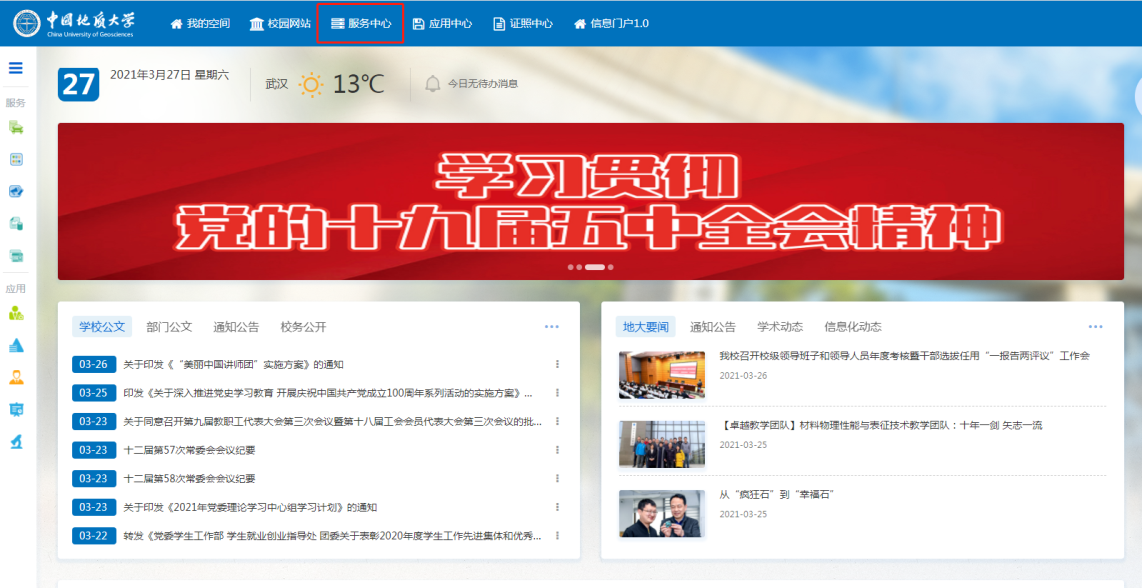Click the sun weather icon for 武汉

click(x=312, y=84)
